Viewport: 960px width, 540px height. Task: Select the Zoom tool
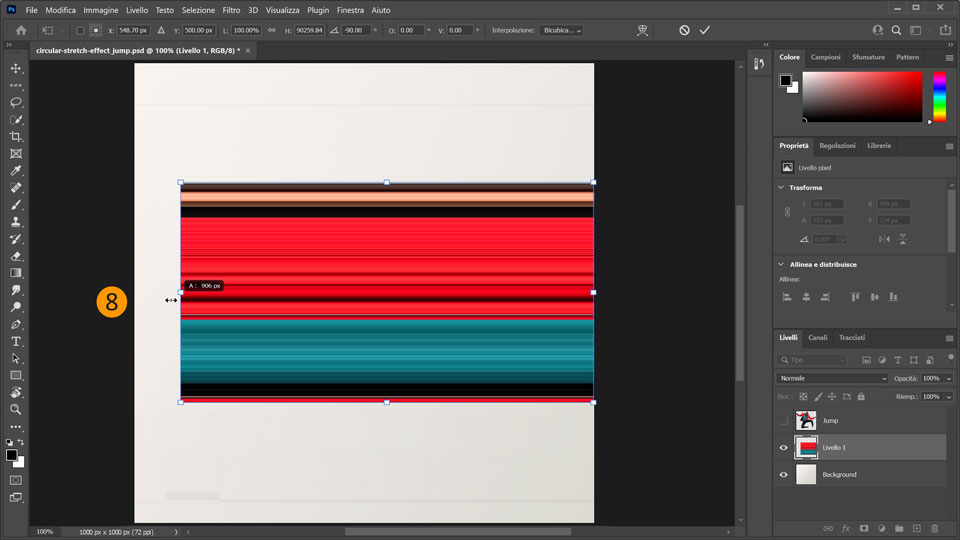click(x=16, y=409)
